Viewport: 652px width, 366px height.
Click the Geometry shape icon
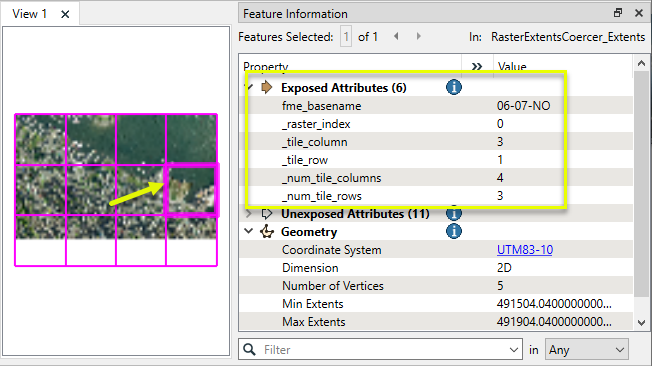pyautogui.click(x=267, y=232)
